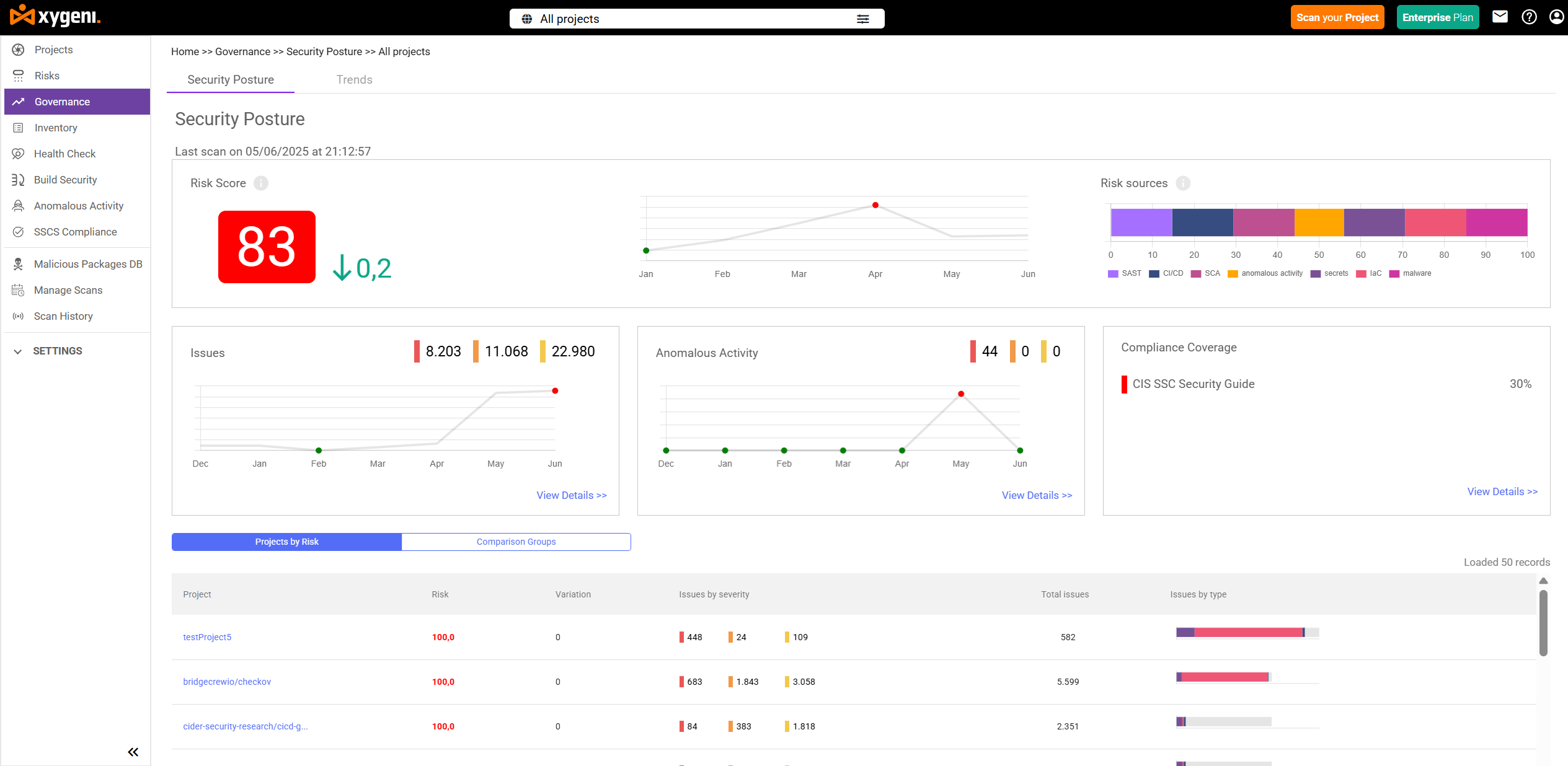Click the Issues by severity column header

(714, 594)
